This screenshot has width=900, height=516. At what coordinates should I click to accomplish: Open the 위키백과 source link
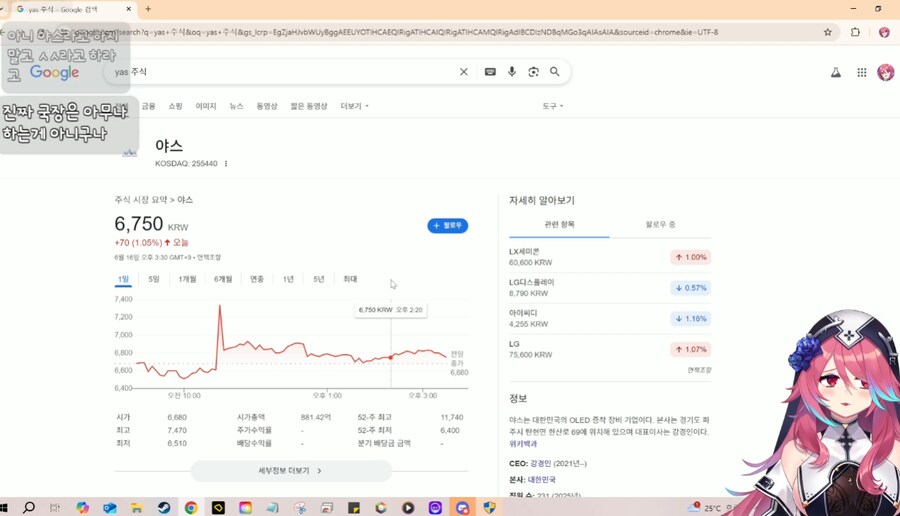coord(523,444)
